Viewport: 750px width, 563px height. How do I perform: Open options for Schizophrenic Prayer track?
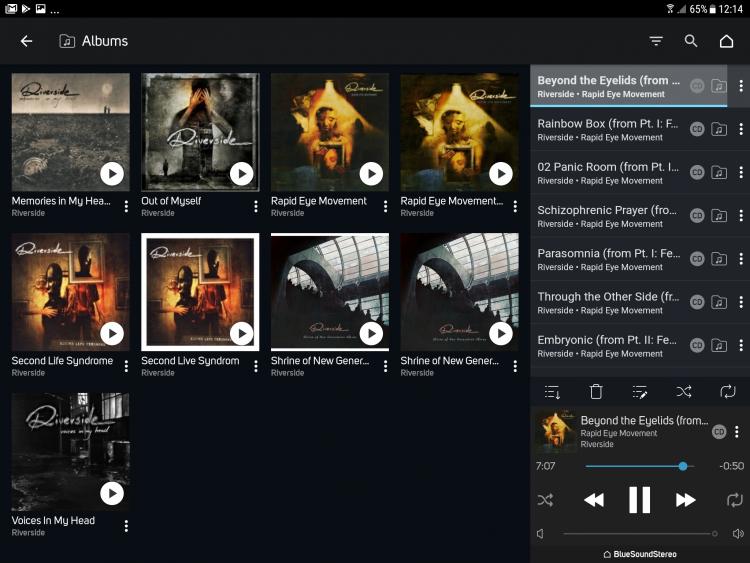click(x=741, y=216)
